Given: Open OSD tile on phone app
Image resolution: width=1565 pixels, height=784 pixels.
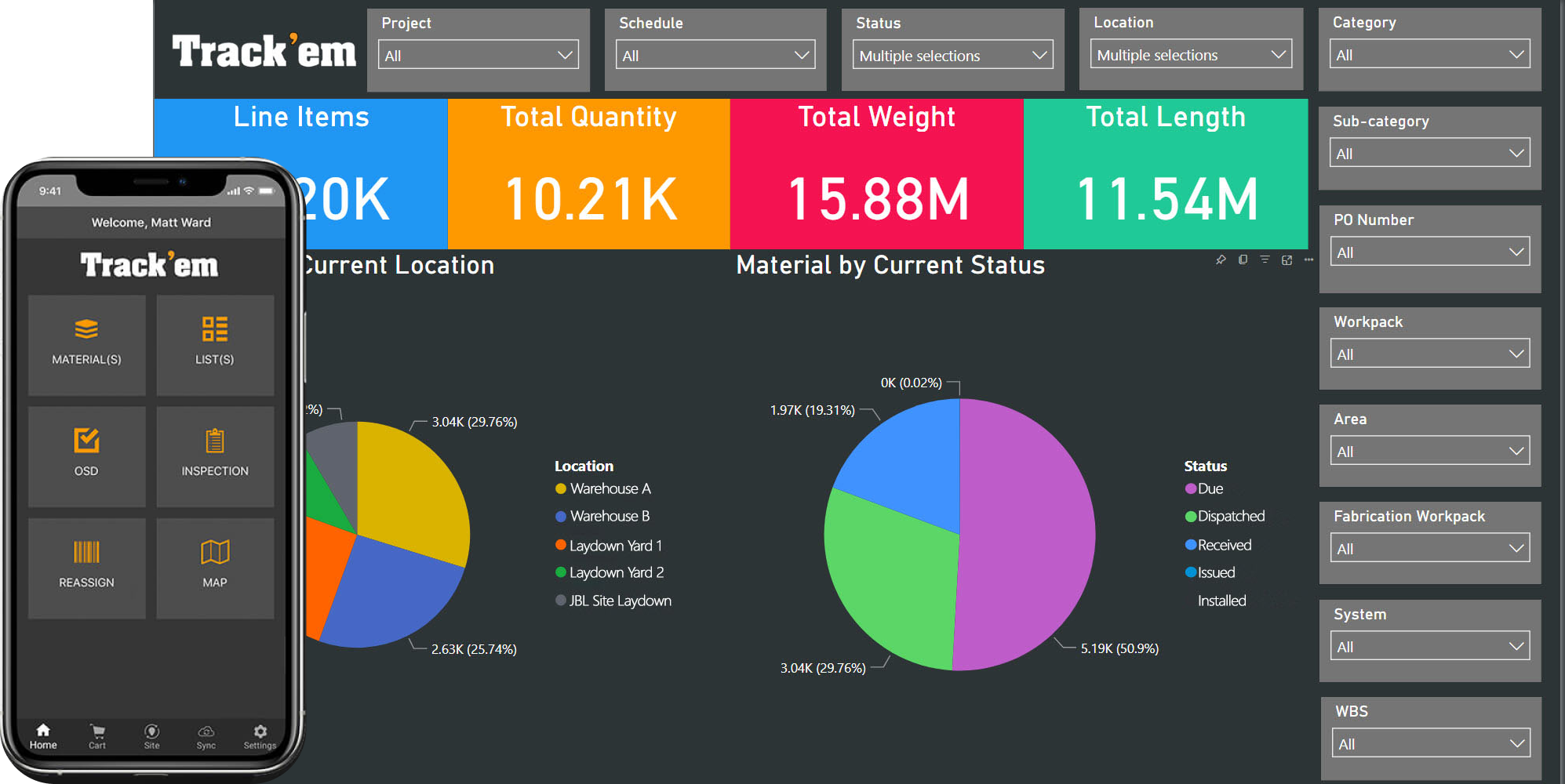Looking at the screenshot, I should click(x=86, y=456).
